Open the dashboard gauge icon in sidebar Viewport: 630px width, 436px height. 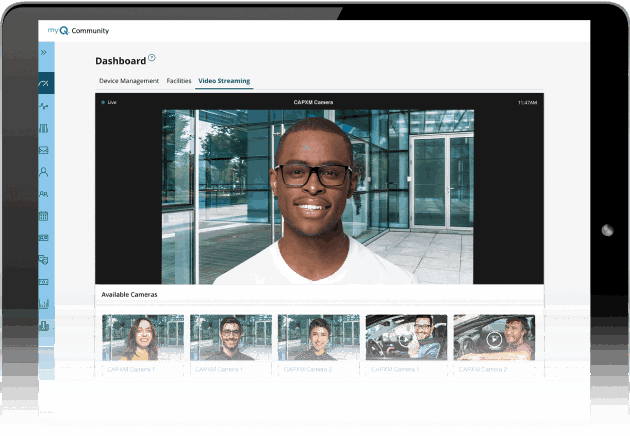click(44, 84)
